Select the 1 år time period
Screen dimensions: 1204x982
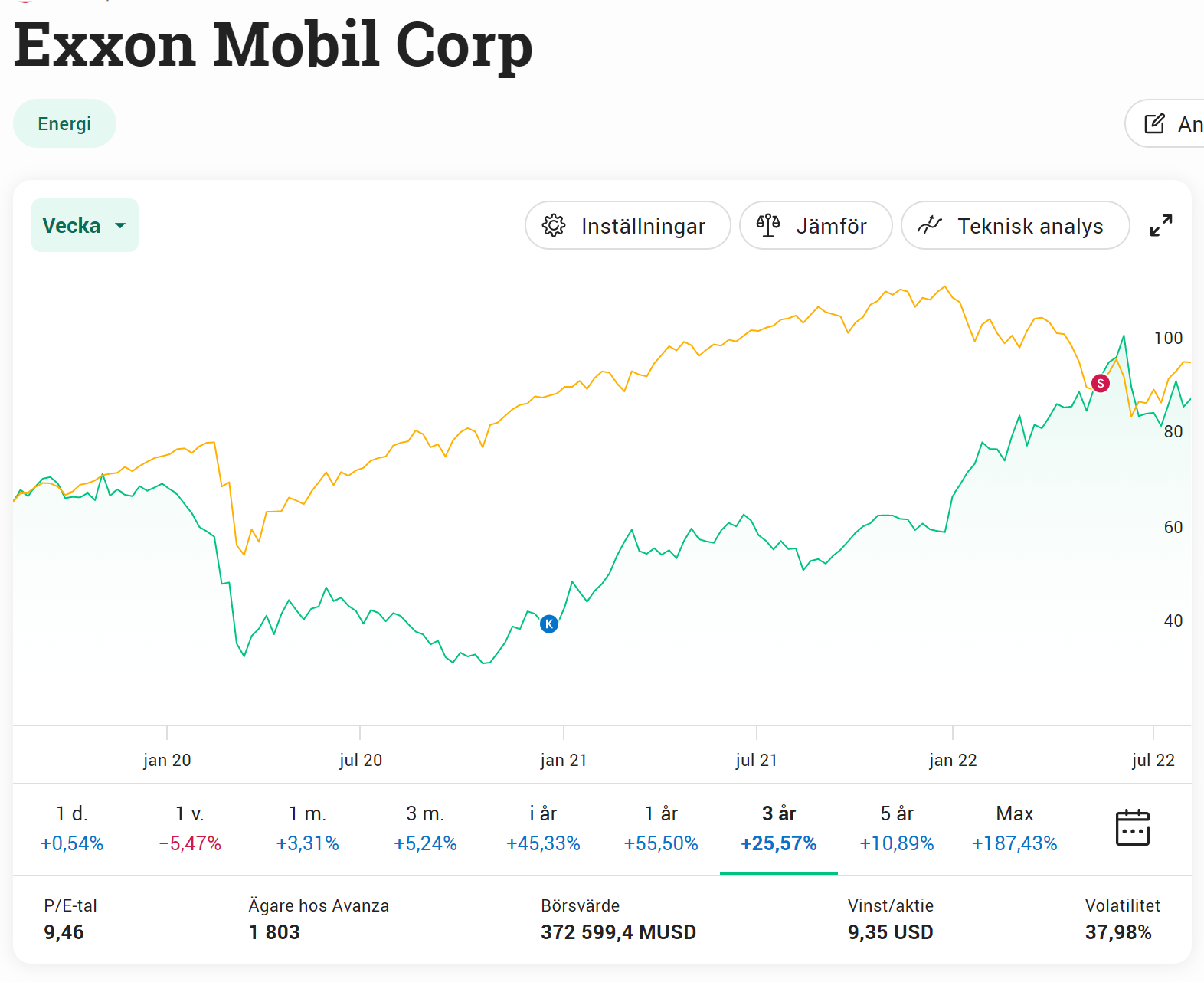click(661, 828)
